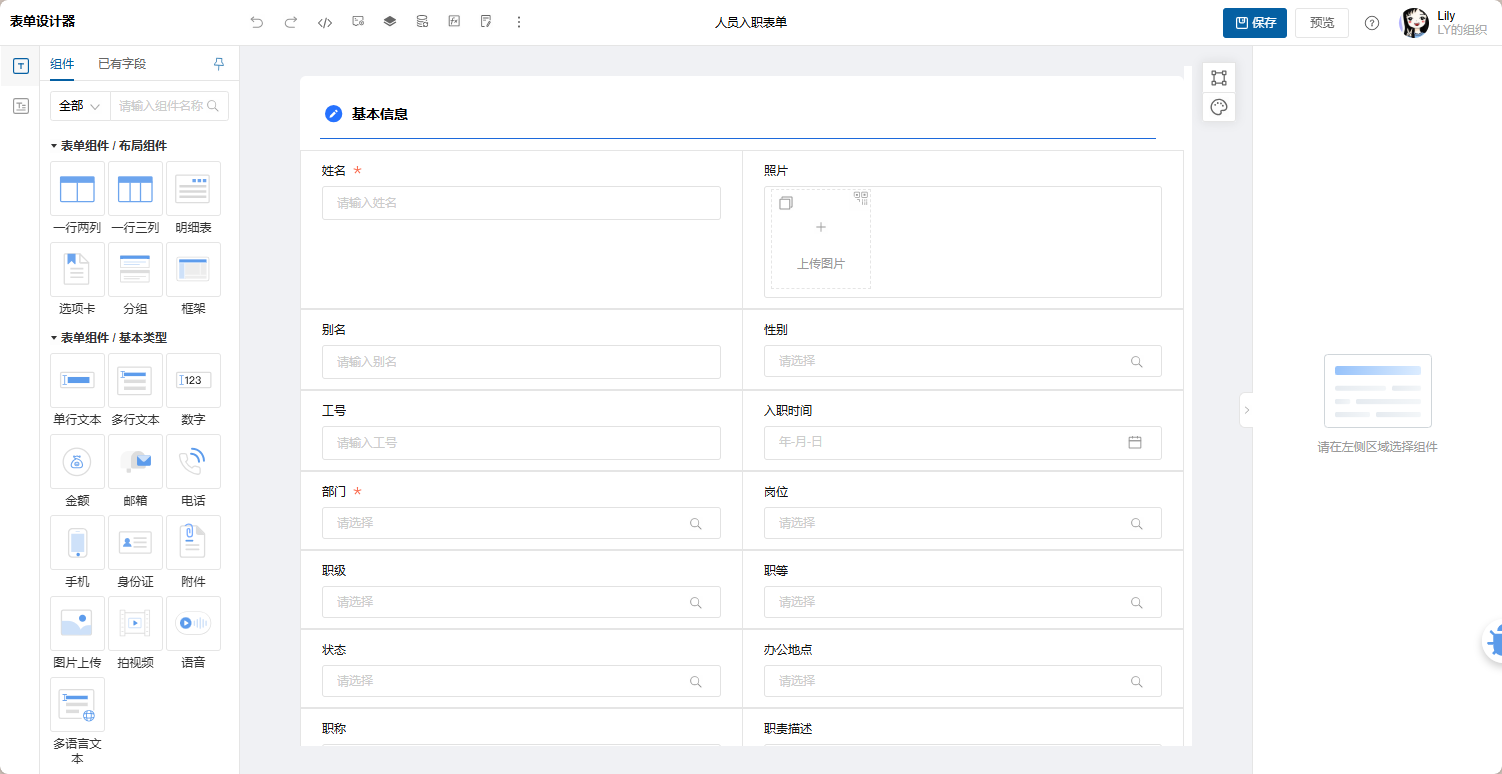Collapse the 表单组件 / 布局组件 section
Screen dimensions: 1502x774
[x=54, y=146]
